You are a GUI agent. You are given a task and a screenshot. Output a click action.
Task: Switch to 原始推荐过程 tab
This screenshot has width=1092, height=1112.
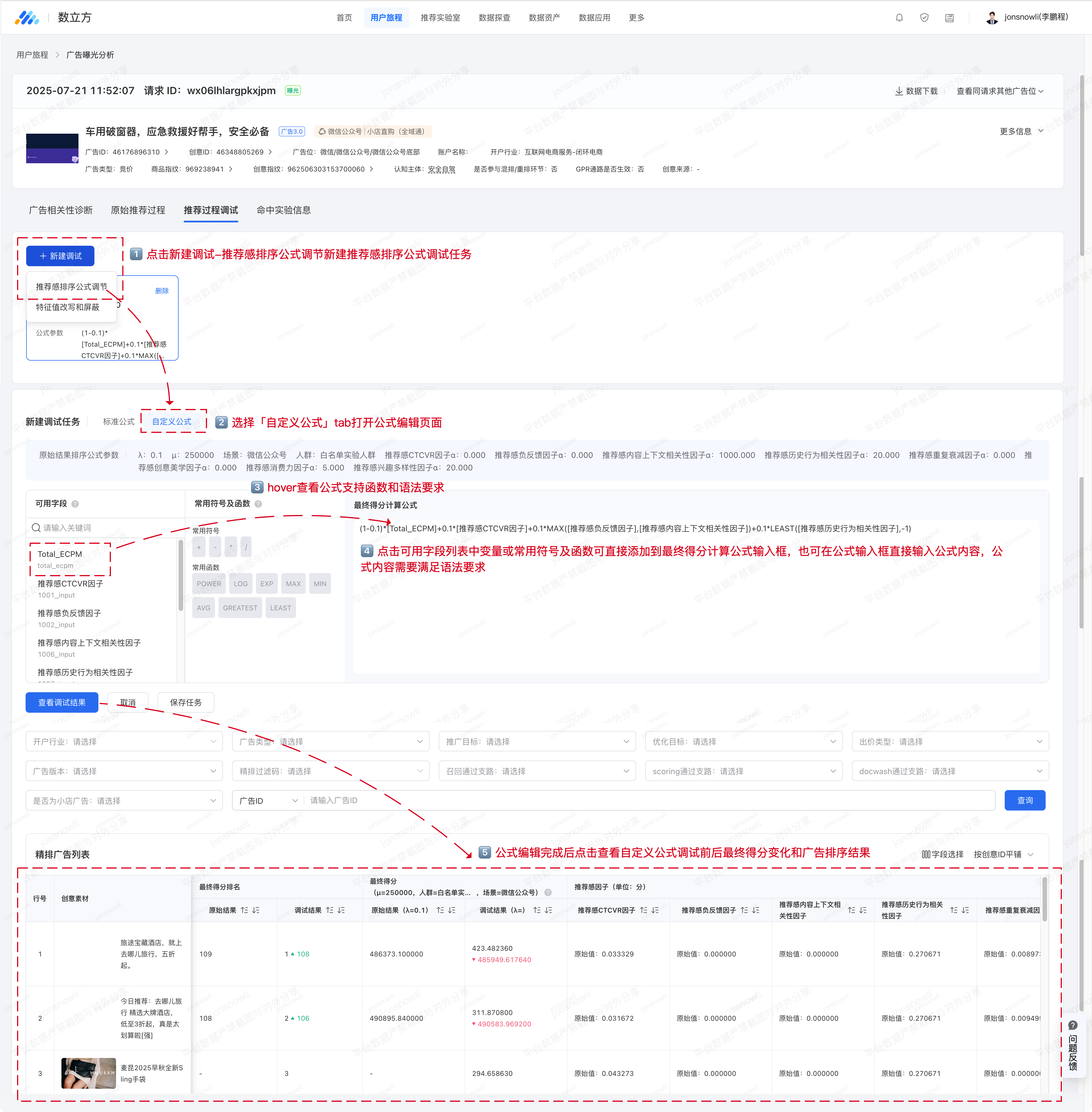tap(138, 210)
